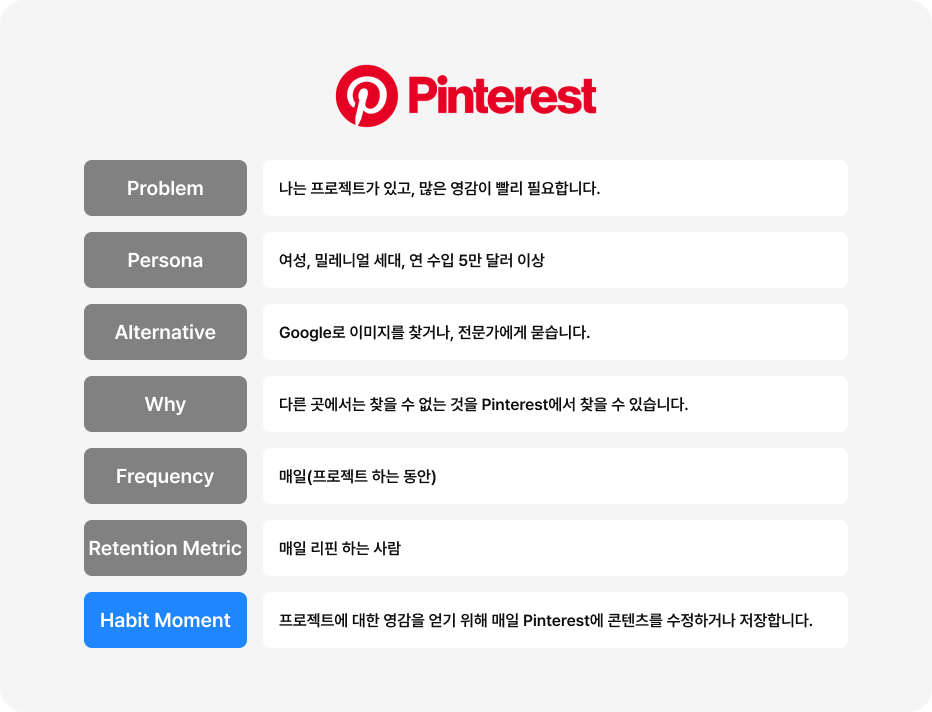Click the Retention Metric label
Image resolution: width=932 pixels, height=712 pixels.
click(165, 547)
